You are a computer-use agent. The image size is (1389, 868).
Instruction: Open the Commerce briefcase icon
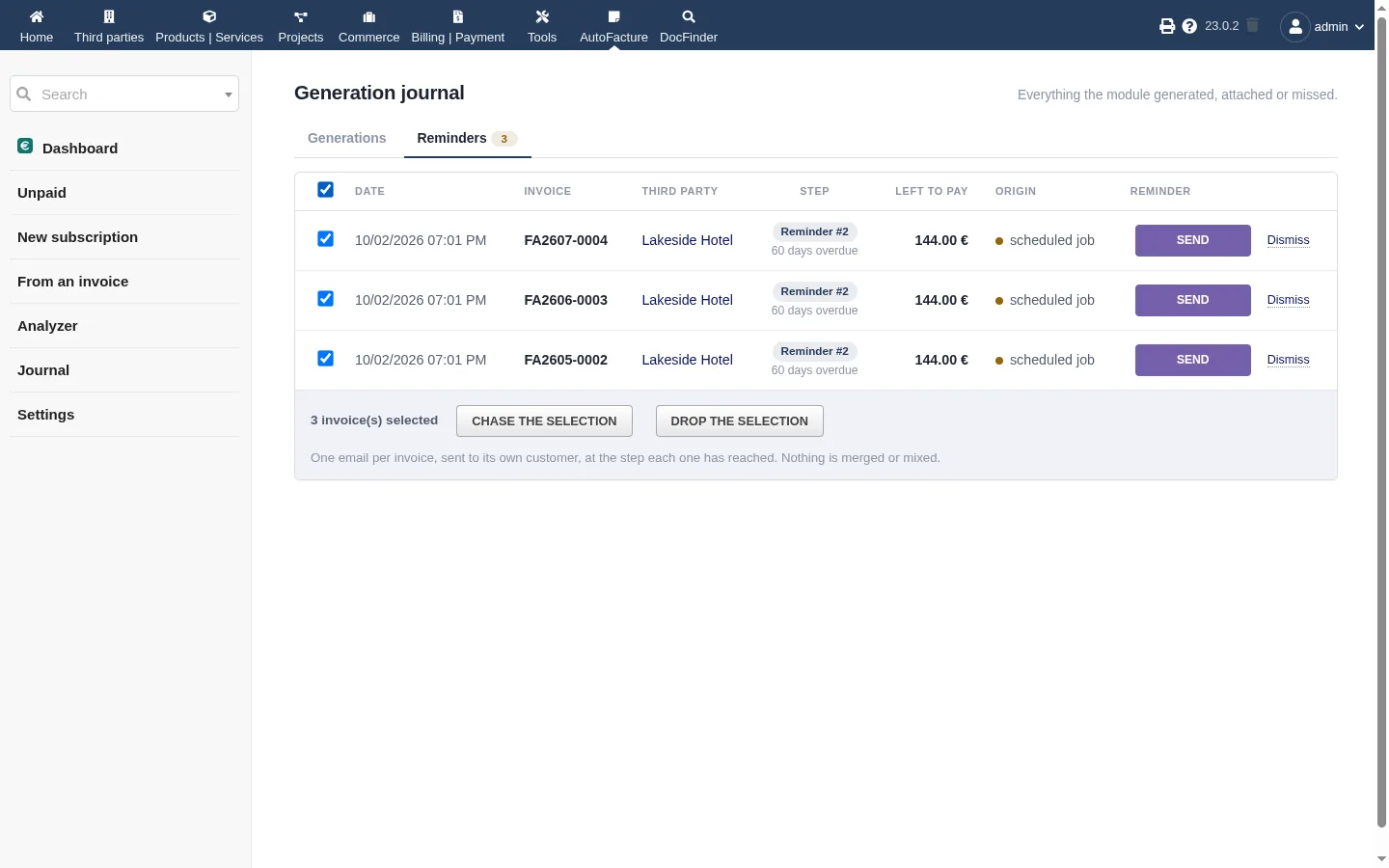(x=368, y=16)
